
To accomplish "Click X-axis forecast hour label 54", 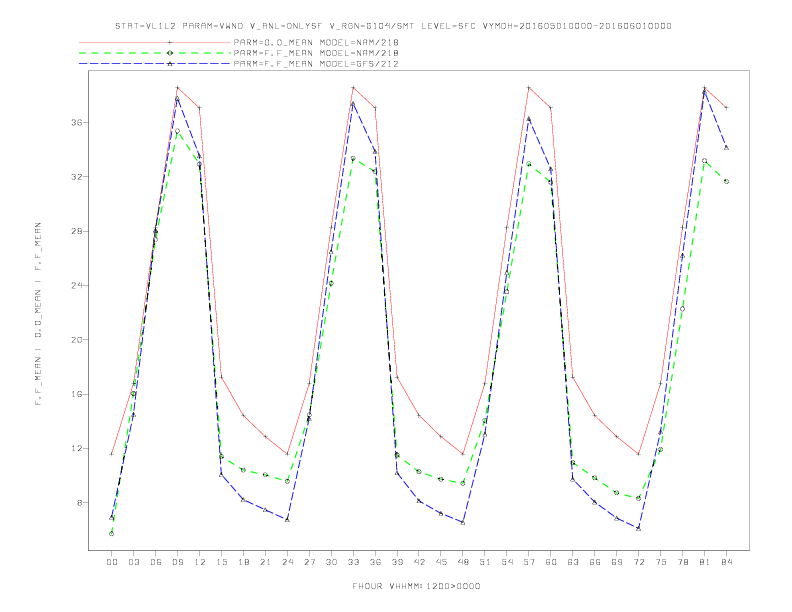I will 507,562.
